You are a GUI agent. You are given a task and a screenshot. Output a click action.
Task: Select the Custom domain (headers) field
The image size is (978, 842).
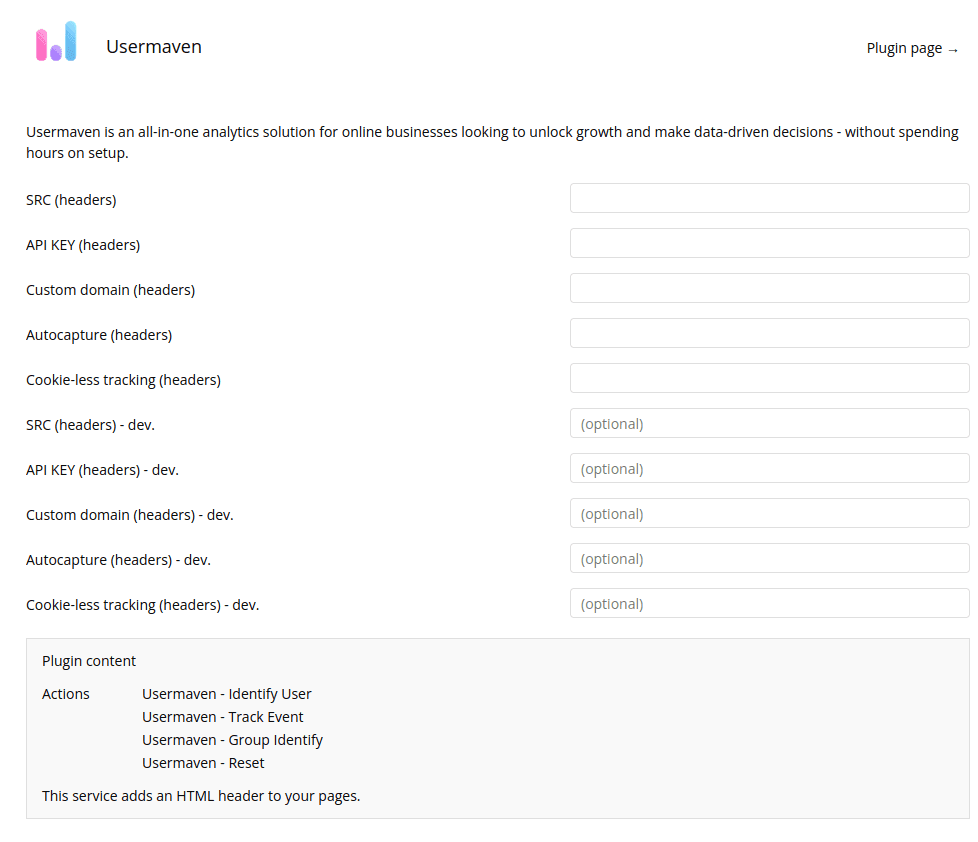[x=769, y=288]
